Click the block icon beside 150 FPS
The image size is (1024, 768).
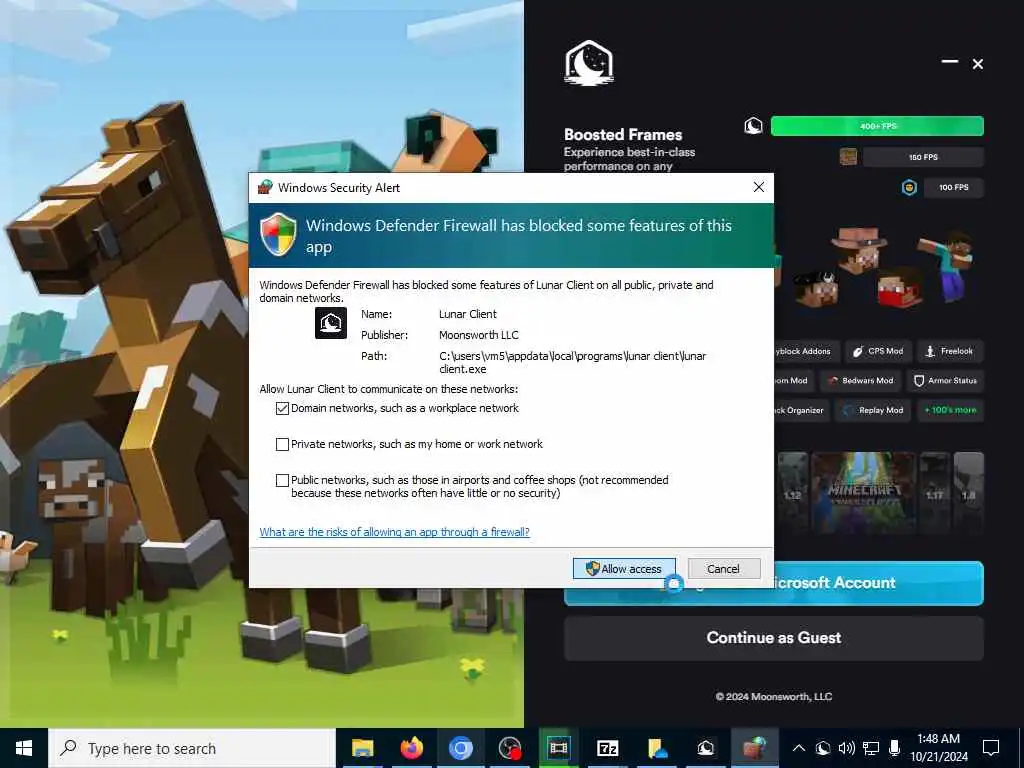pos(848,157)
